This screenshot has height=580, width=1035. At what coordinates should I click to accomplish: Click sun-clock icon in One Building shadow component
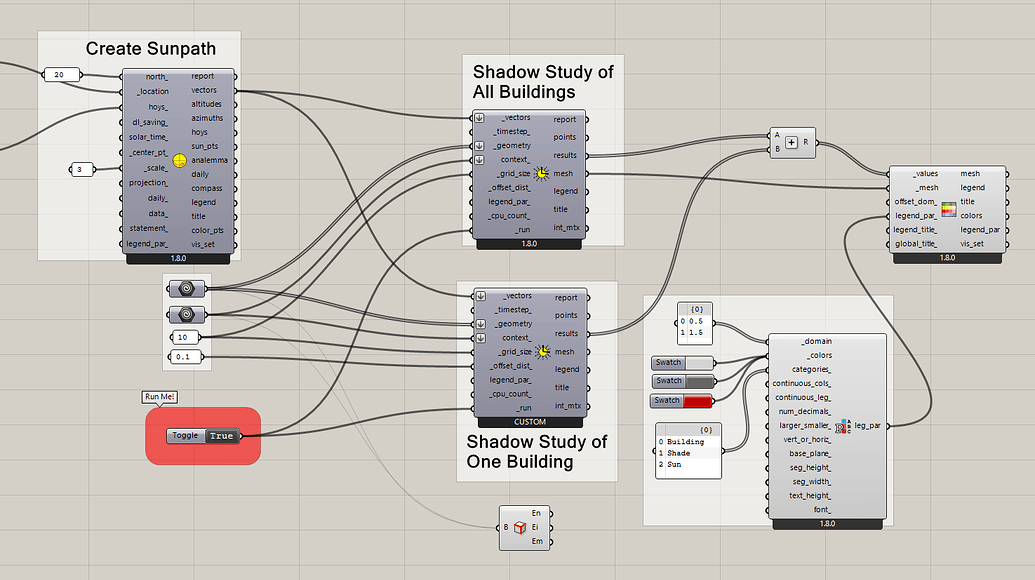point(543,352)
